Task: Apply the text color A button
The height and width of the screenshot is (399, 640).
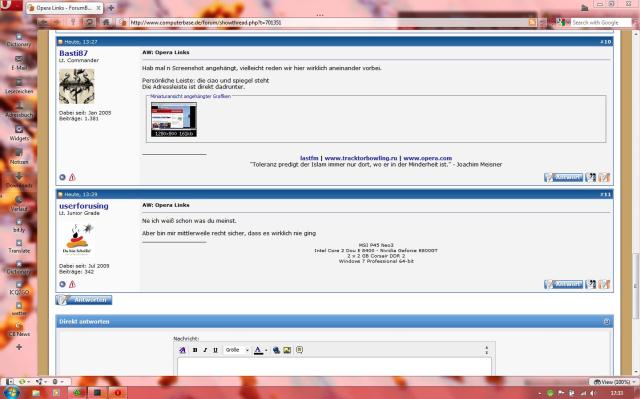Action: point(258,350)
